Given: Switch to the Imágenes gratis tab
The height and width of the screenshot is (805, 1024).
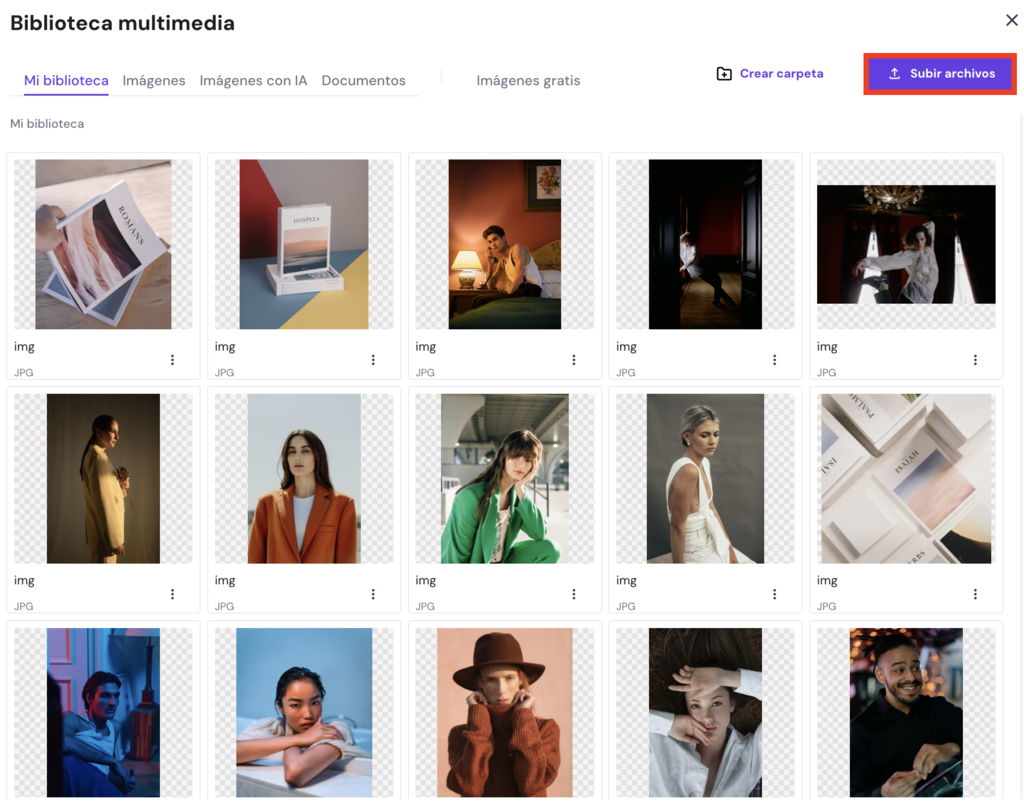Looking at the screenshot, I should [528, 80].
